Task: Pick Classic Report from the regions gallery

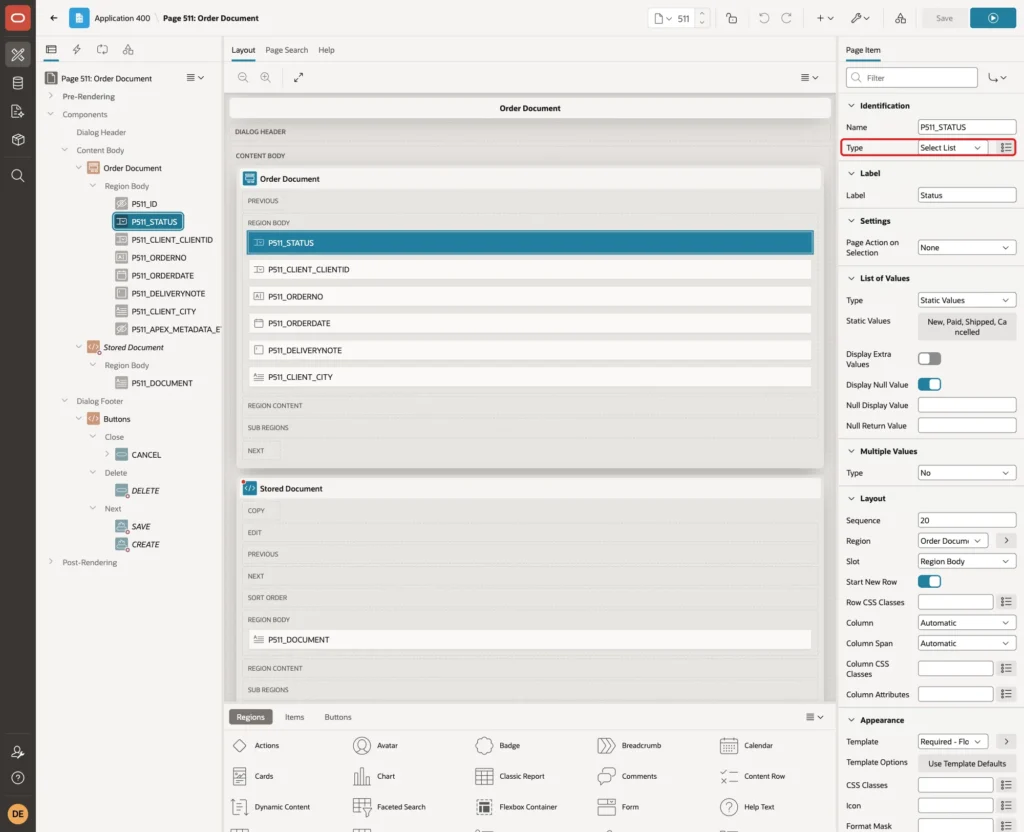Action: pos(510,776)
